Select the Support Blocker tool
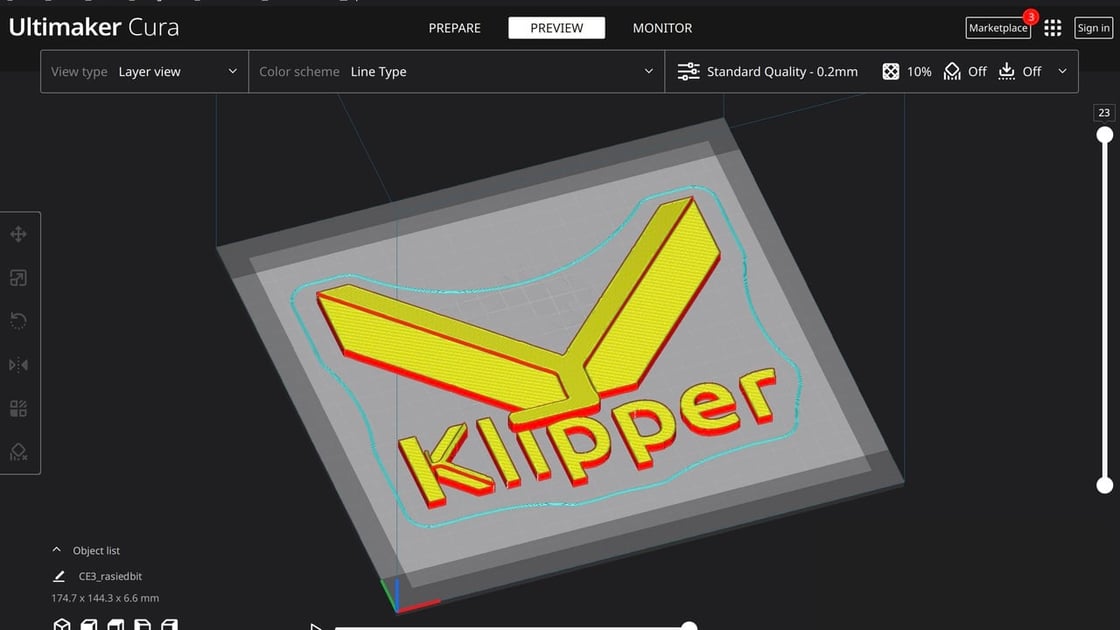The image size is (1120, 630). (18, 452)
